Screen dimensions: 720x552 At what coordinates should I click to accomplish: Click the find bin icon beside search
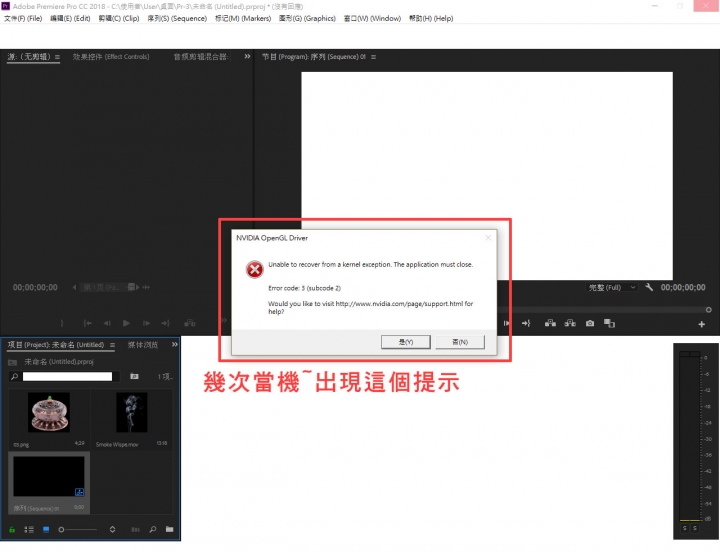click(134, 377)
